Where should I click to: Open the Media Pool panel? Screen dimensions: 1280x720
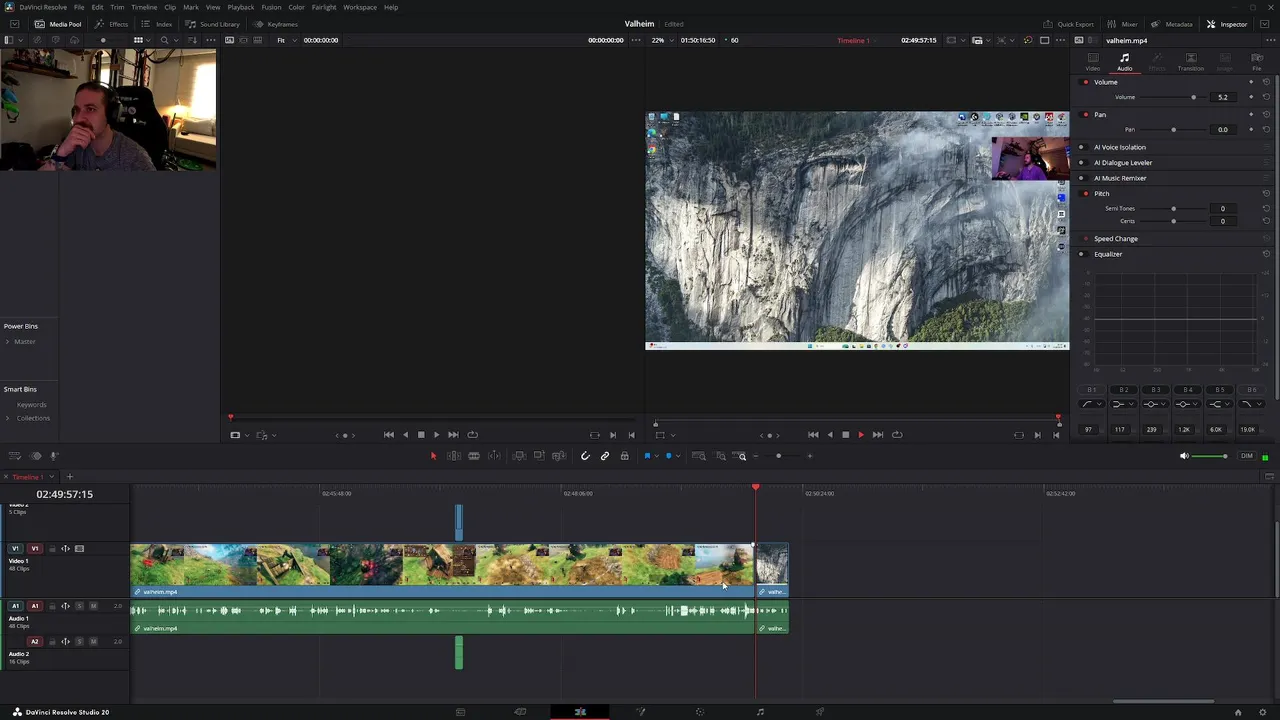59,24
